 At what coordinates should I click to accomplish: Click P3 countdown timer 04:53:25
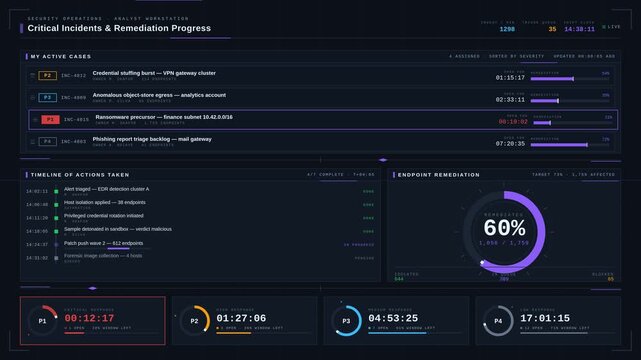[393, 318]
